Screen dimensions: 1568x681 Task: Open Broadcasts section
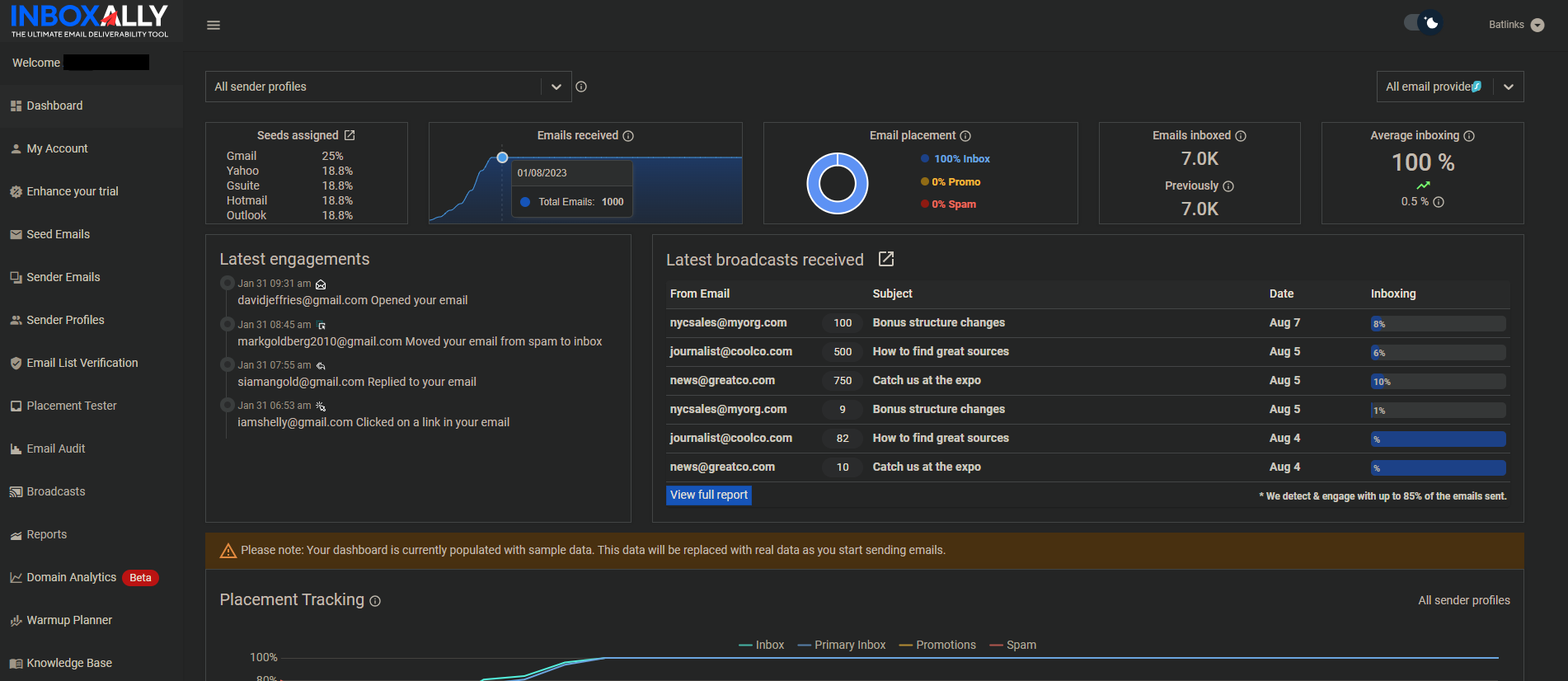coord(92,491)
